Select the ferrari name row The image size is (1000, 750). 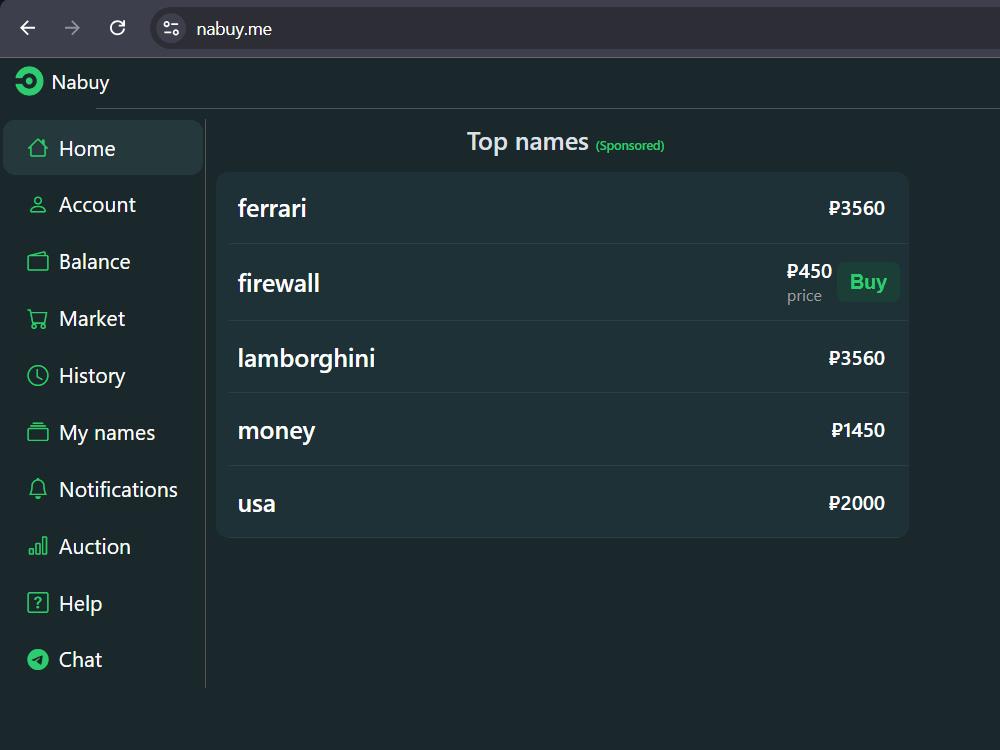[x=562, y=208]
